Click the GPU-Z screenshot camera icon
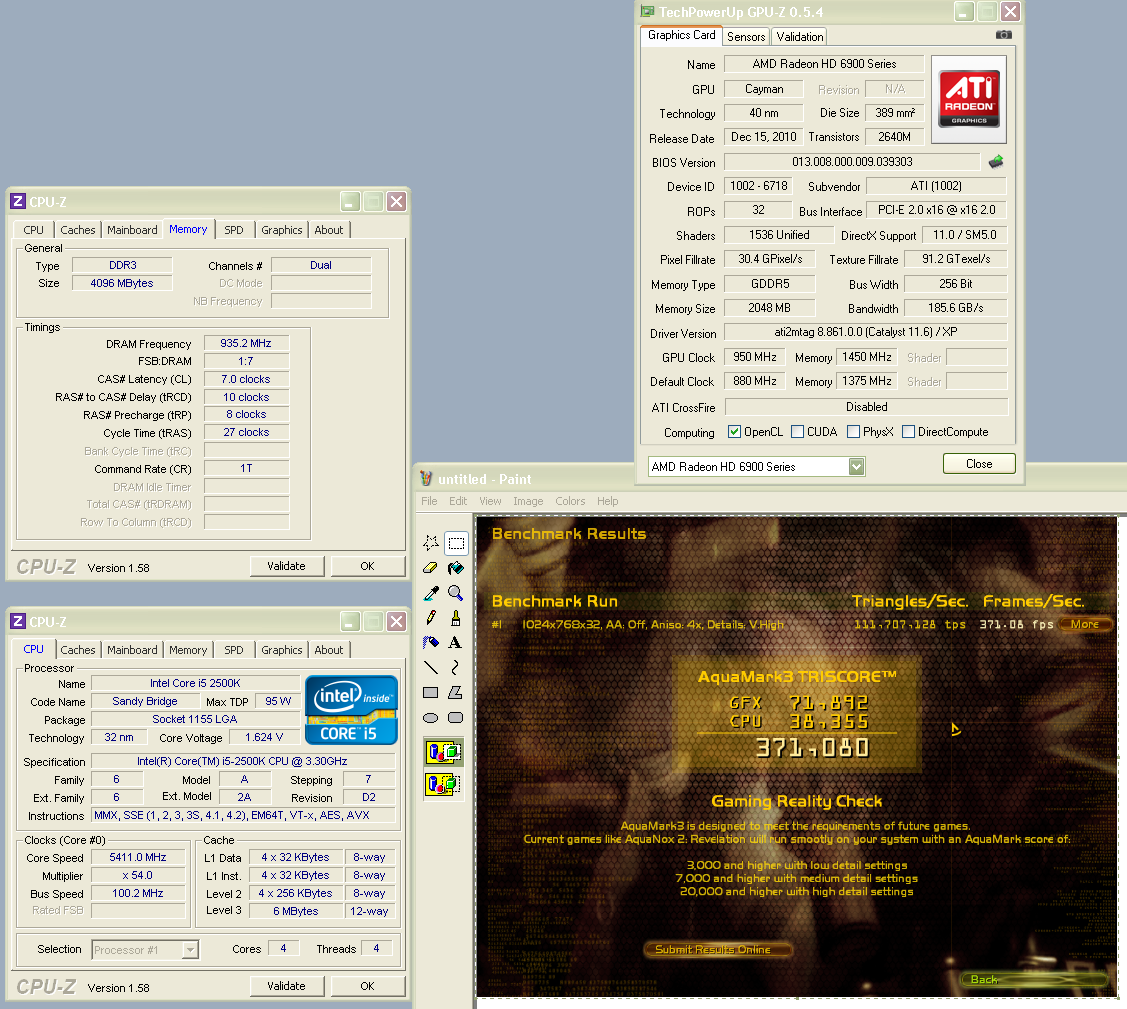This screenshot has height=1009, width=1127. pos(1003,34)
